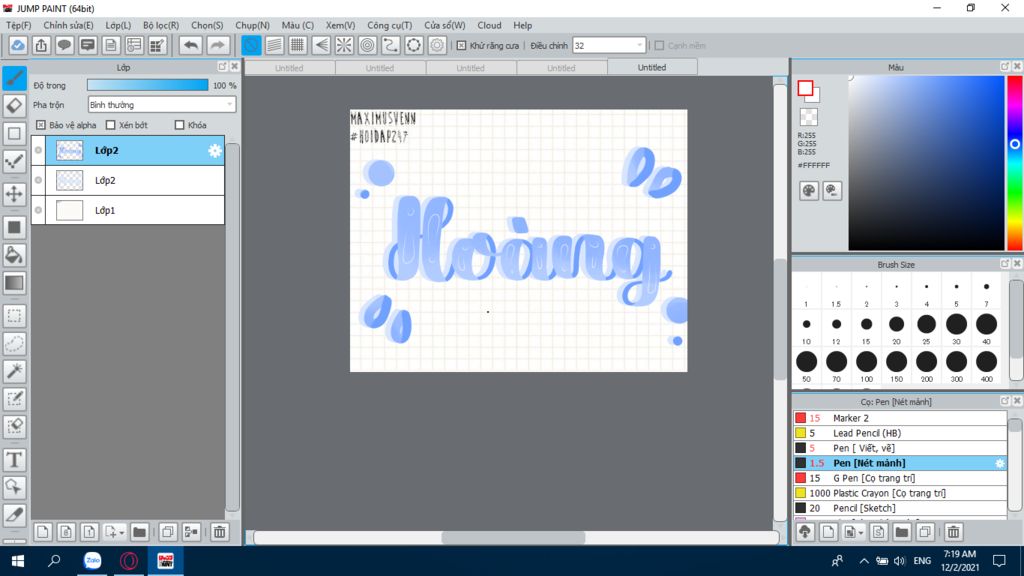Open Windows Start menu
This screenshot has width=1024, height=576.
click(x=18, y=561)
